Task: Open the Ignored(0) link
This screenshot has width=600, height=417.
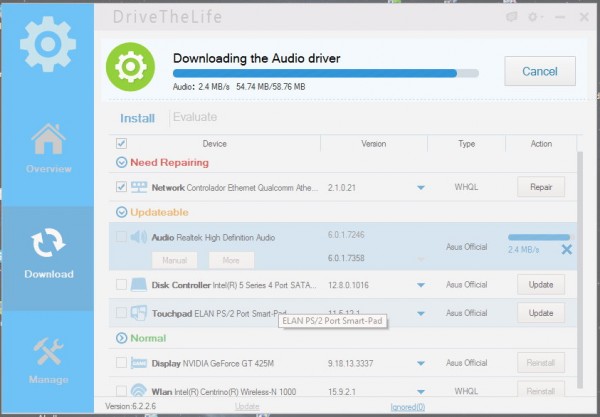Action: 408,407
